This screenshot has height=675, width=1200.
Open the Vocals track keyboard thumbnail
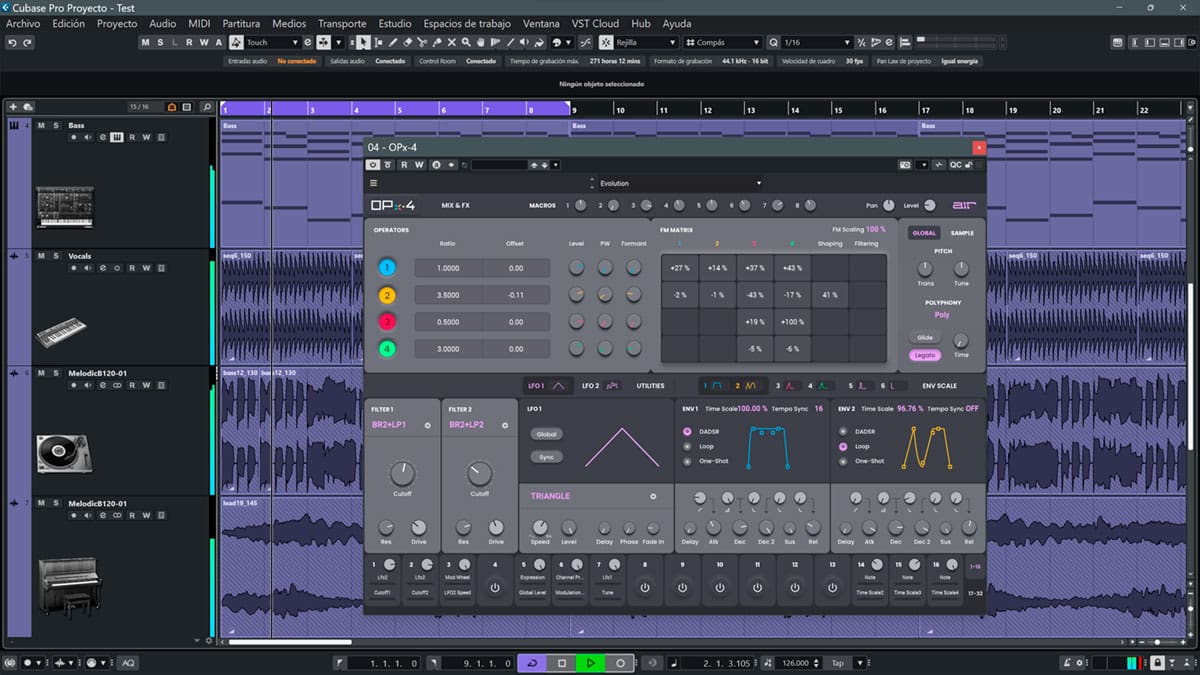point(61,332)
